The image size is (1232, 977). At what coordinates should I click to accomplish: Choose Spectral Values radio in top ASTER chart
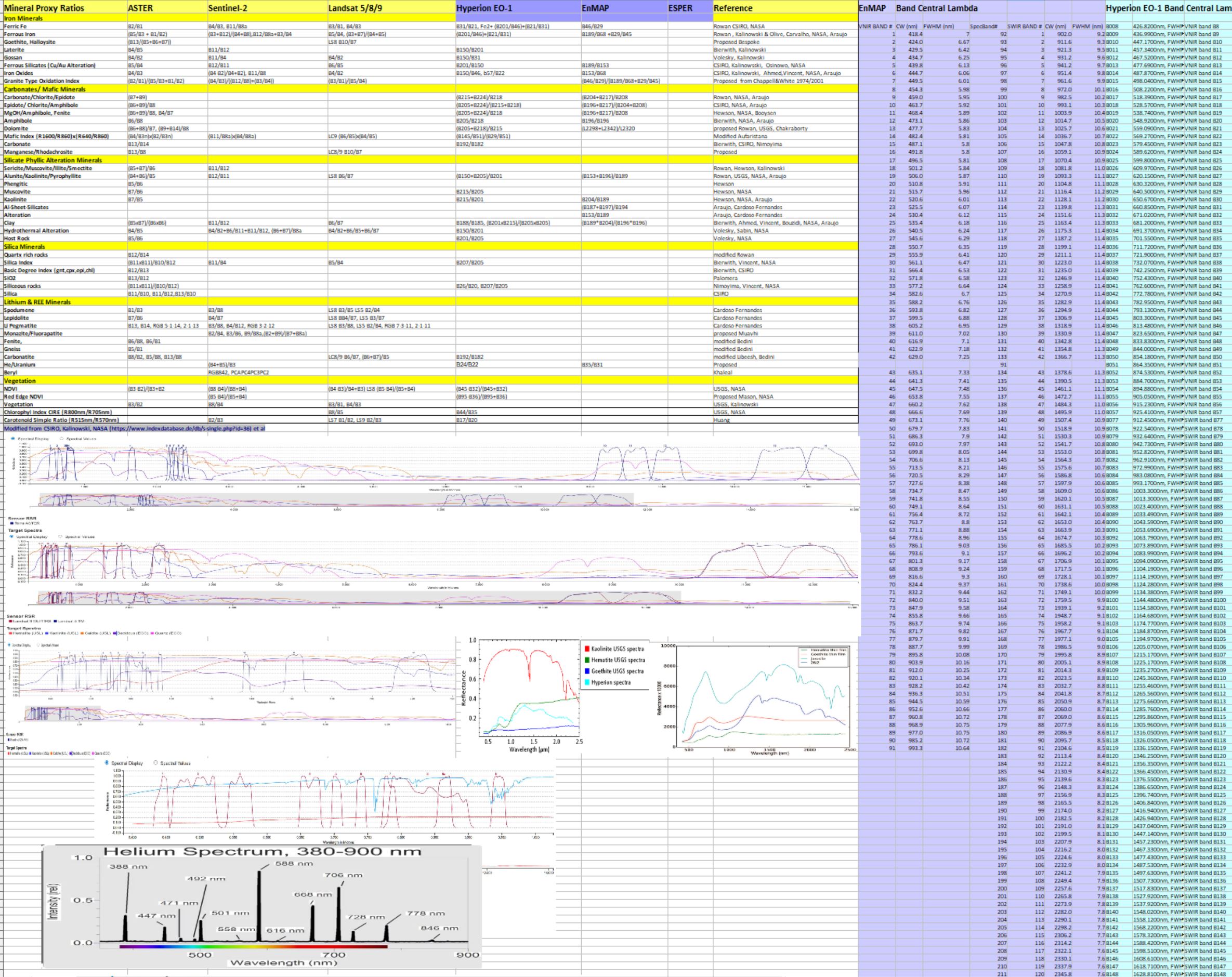coord(62,439)
